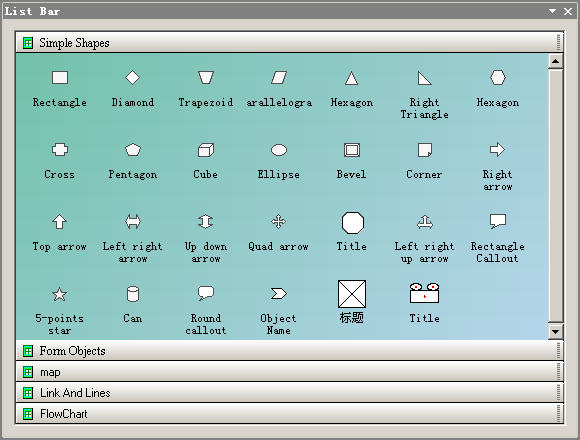
Task: Select the Ellipse shape
Action: (279, 150)
